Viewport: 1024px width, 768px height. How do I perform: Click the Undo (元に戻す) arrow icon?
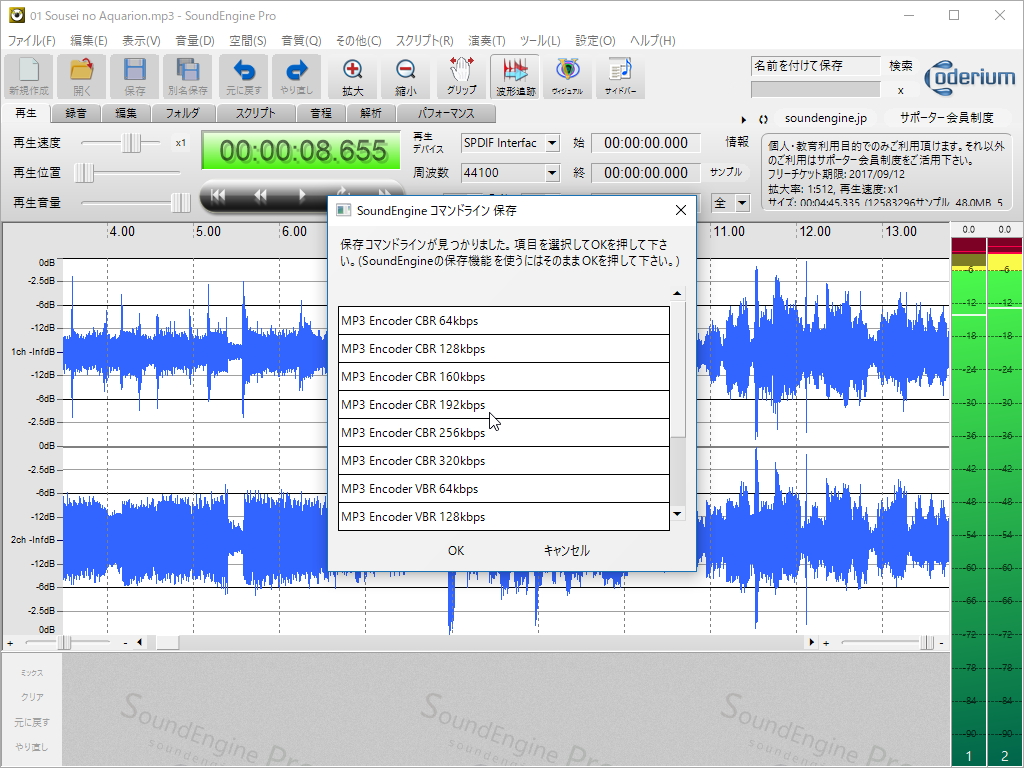[244, 76]
